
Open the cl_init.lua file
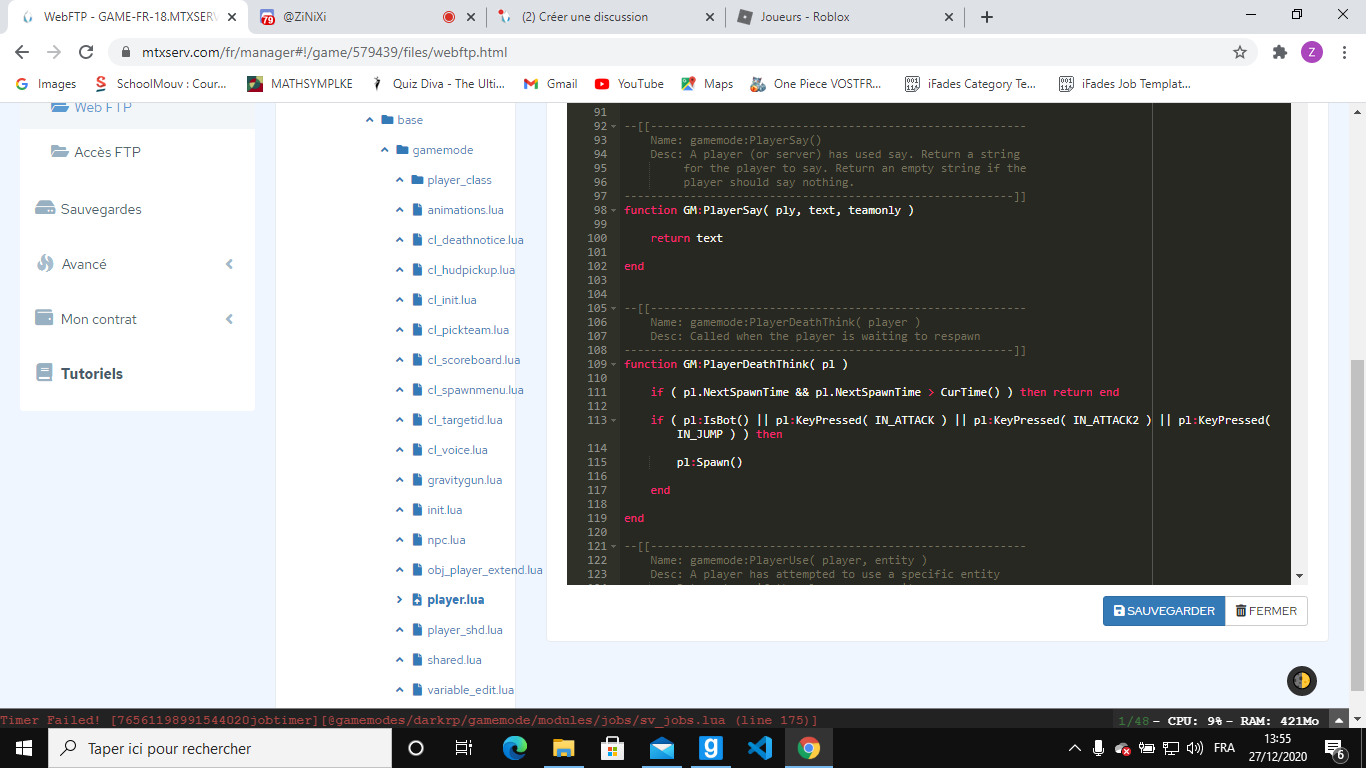[452, 300]
